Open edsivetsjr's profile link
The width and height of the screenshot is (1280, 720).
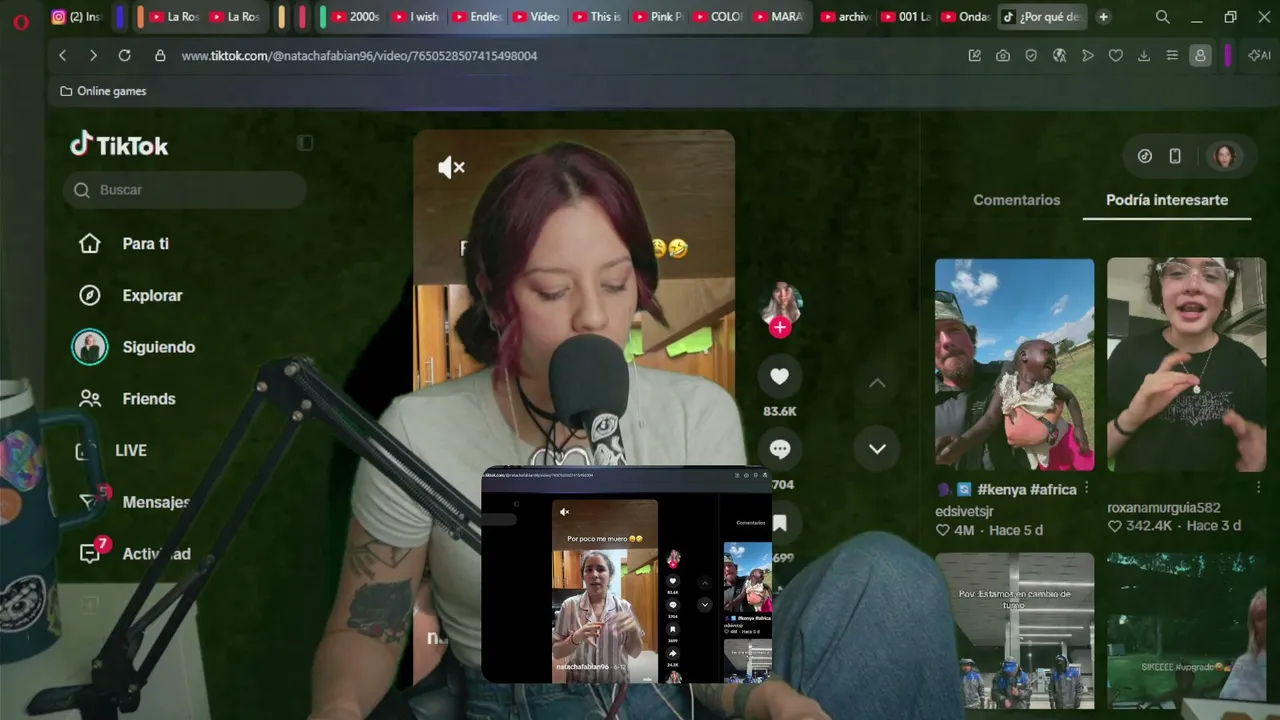(x=964, y=511)
